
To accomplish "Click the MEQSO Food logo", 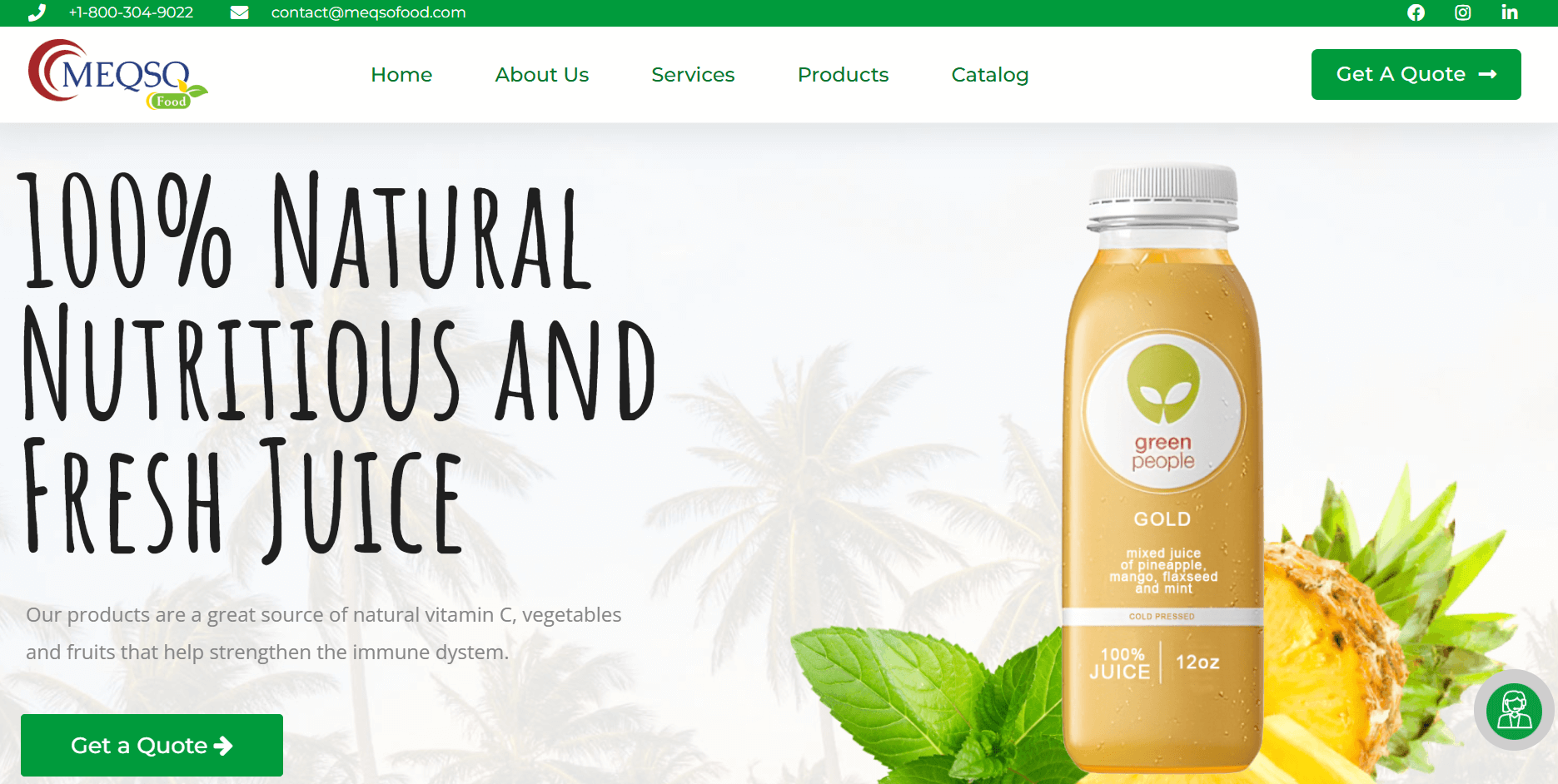I will tap(117, 75).
